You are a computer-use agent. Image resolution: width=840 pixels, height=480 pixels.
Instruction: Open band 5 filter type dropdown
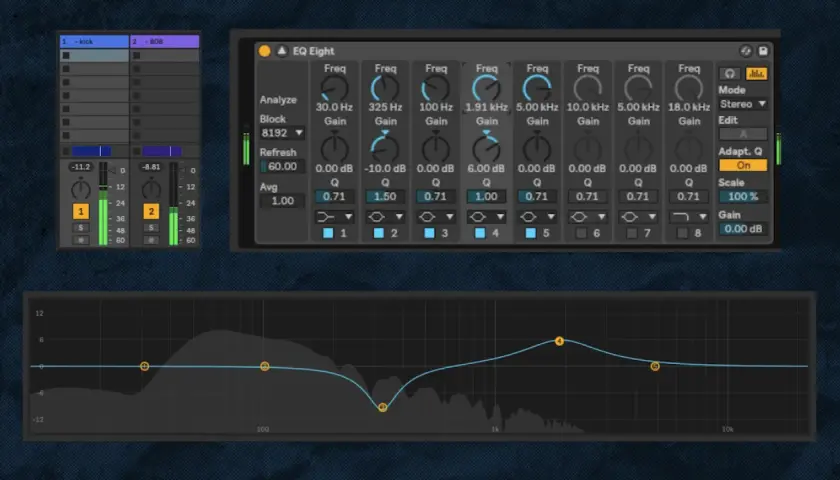(537, 216)
